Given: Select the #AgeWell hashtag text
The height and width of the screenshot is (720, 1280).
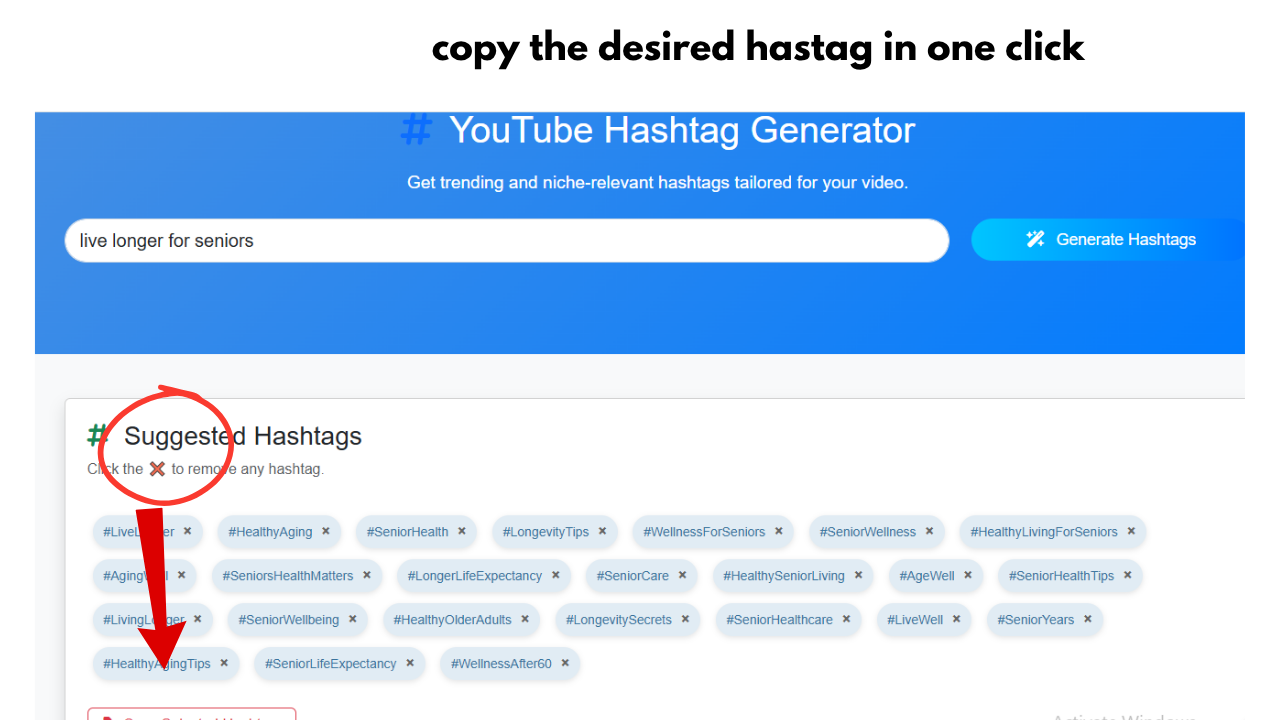Looking at the screenshot, I should 927,576.
